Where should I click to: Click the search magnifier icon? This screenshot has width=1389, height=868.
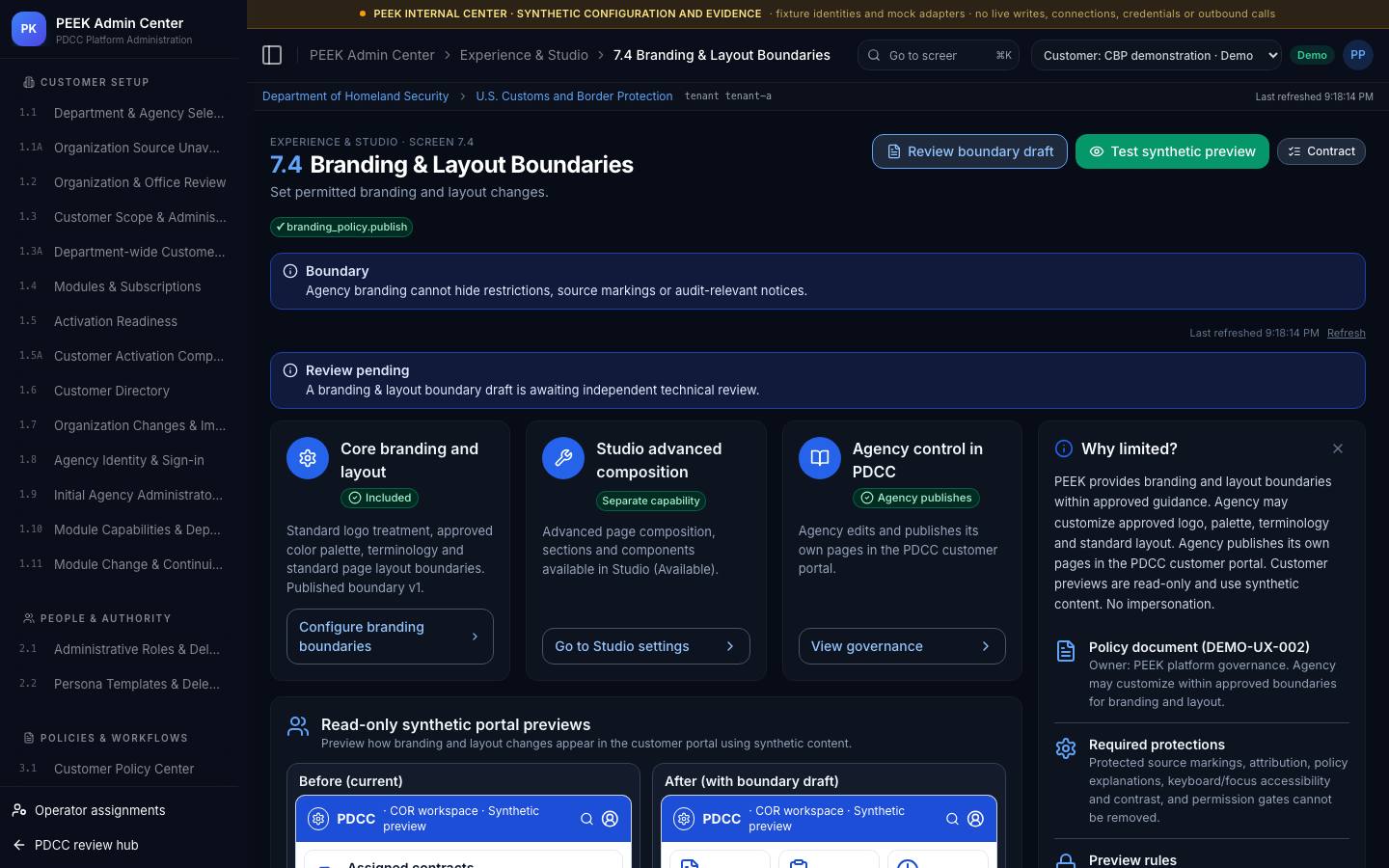874,55
